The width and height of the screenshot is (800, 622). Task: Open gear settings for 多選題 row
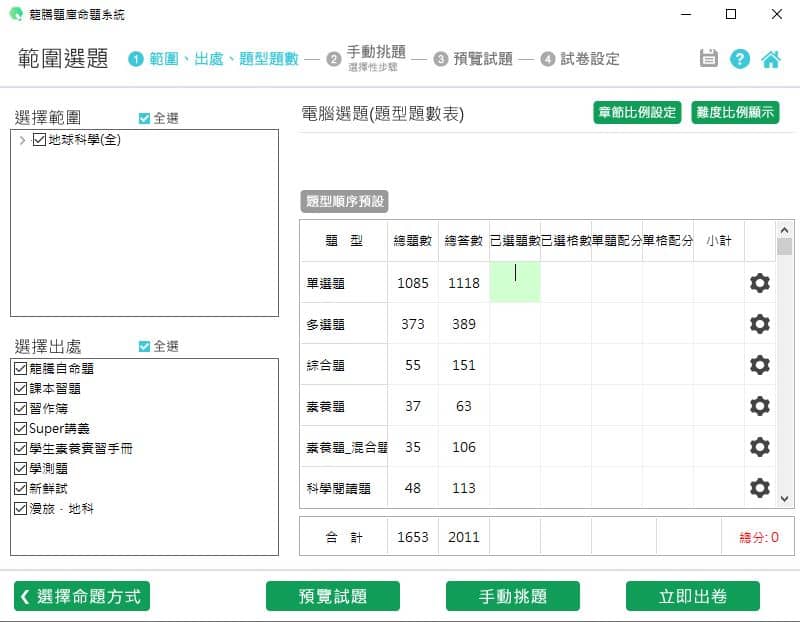point(760,324)
